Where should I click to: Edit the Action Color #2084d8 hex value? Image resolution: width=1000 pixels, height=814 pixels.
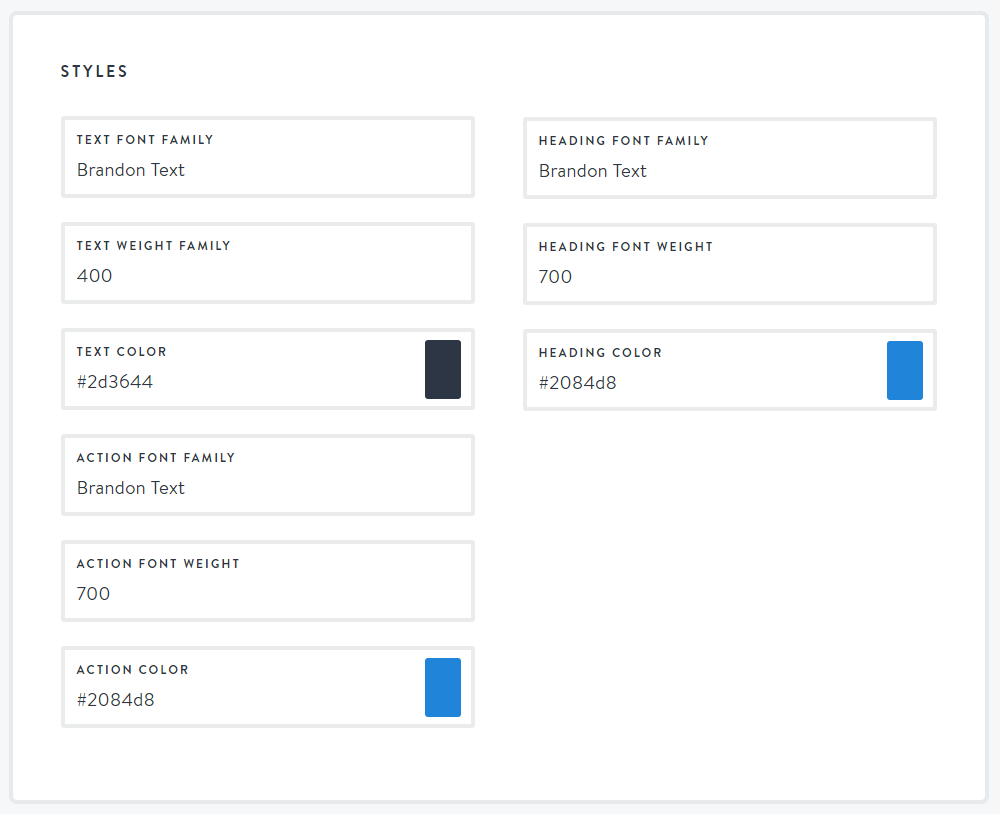tap(116, 700)
